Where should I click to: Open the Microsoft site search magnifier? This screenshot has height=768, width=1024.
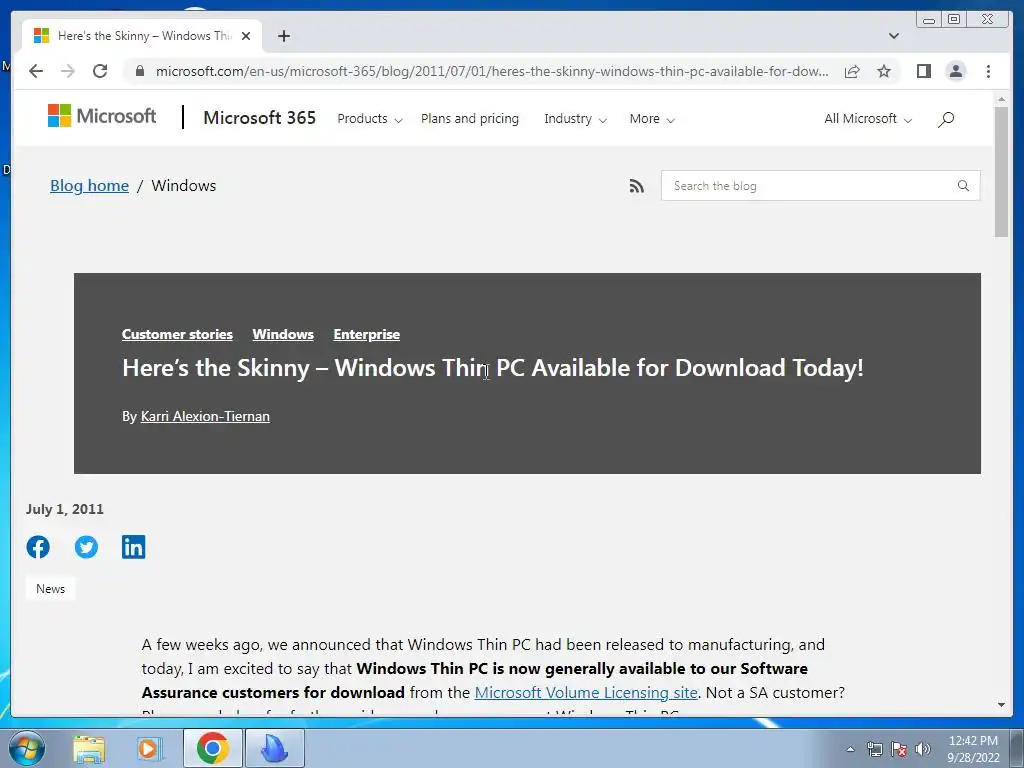click(x=946, y=119)
